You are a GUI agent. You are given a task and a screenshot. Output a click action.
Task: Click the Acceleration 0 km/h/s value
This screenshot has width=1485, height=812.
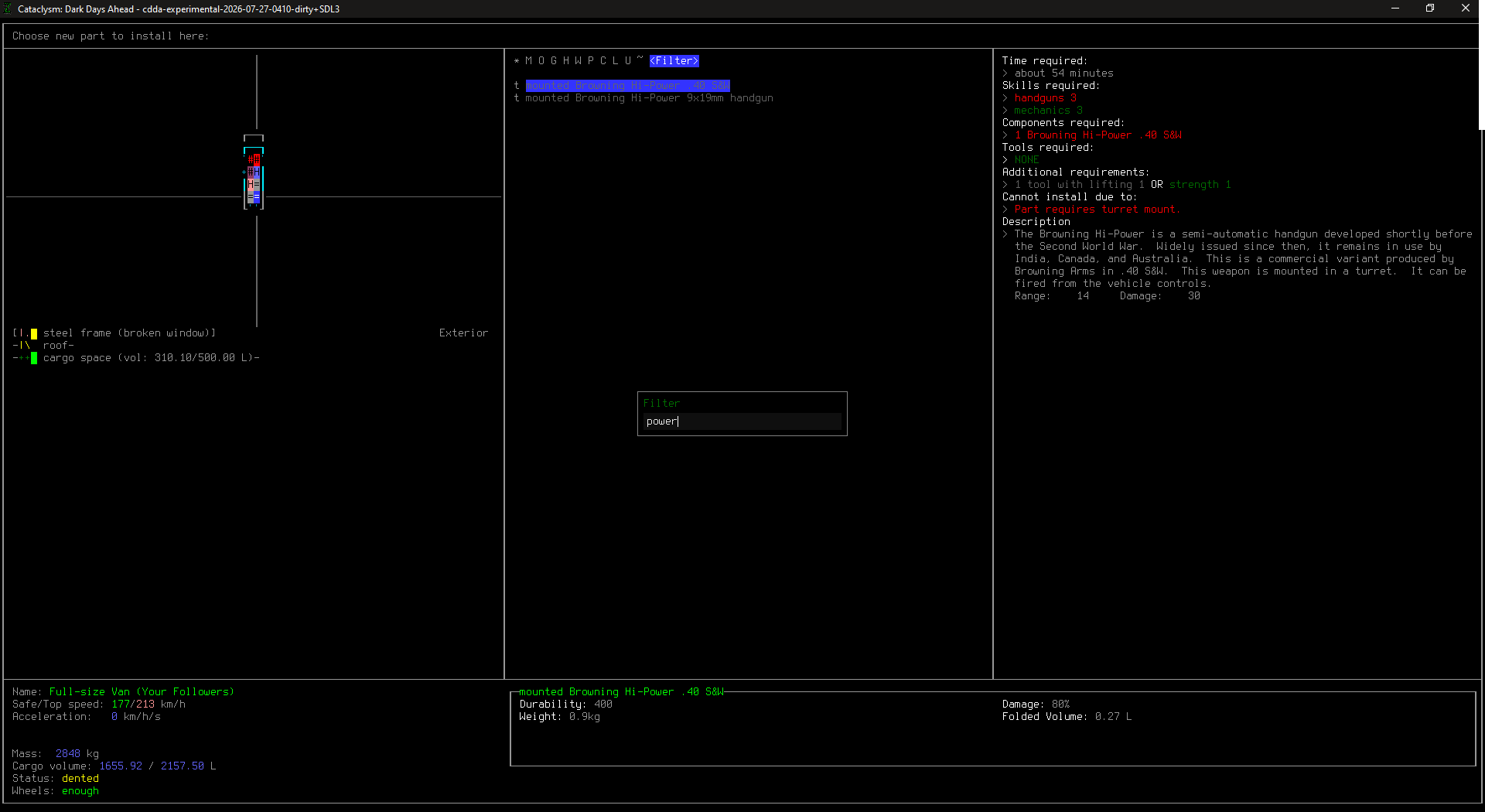136,717
